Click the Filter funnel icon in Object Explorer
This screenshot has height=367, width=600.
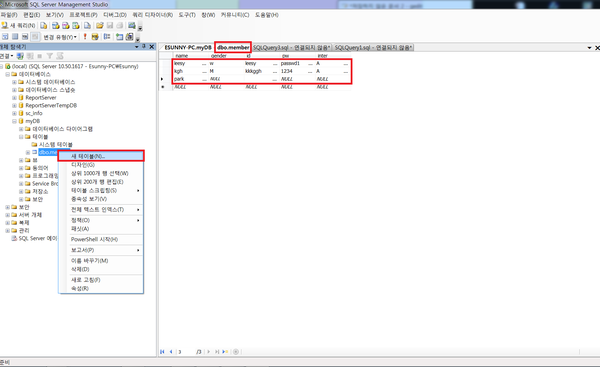click(50, 56)
